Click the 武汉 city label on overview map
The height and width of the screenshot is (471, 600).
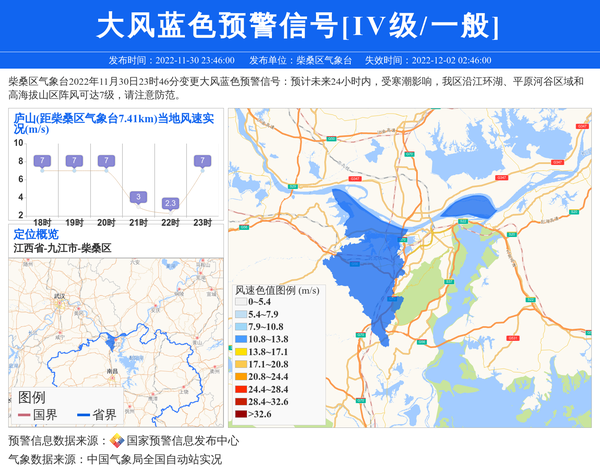(59, 296)
